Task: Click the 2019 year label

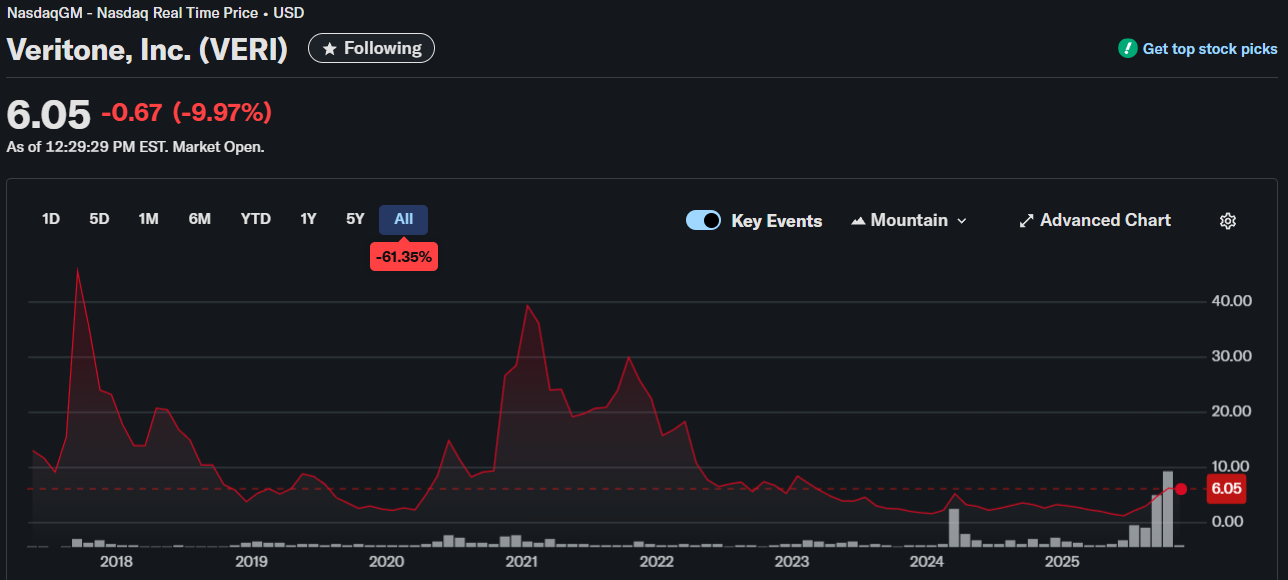Action: [x=252, y=562]
